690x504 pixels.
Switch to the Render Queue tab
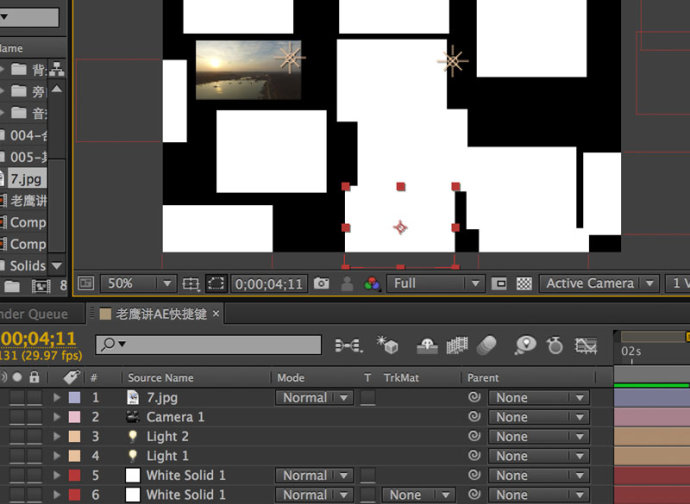click(x=34, y=314)
